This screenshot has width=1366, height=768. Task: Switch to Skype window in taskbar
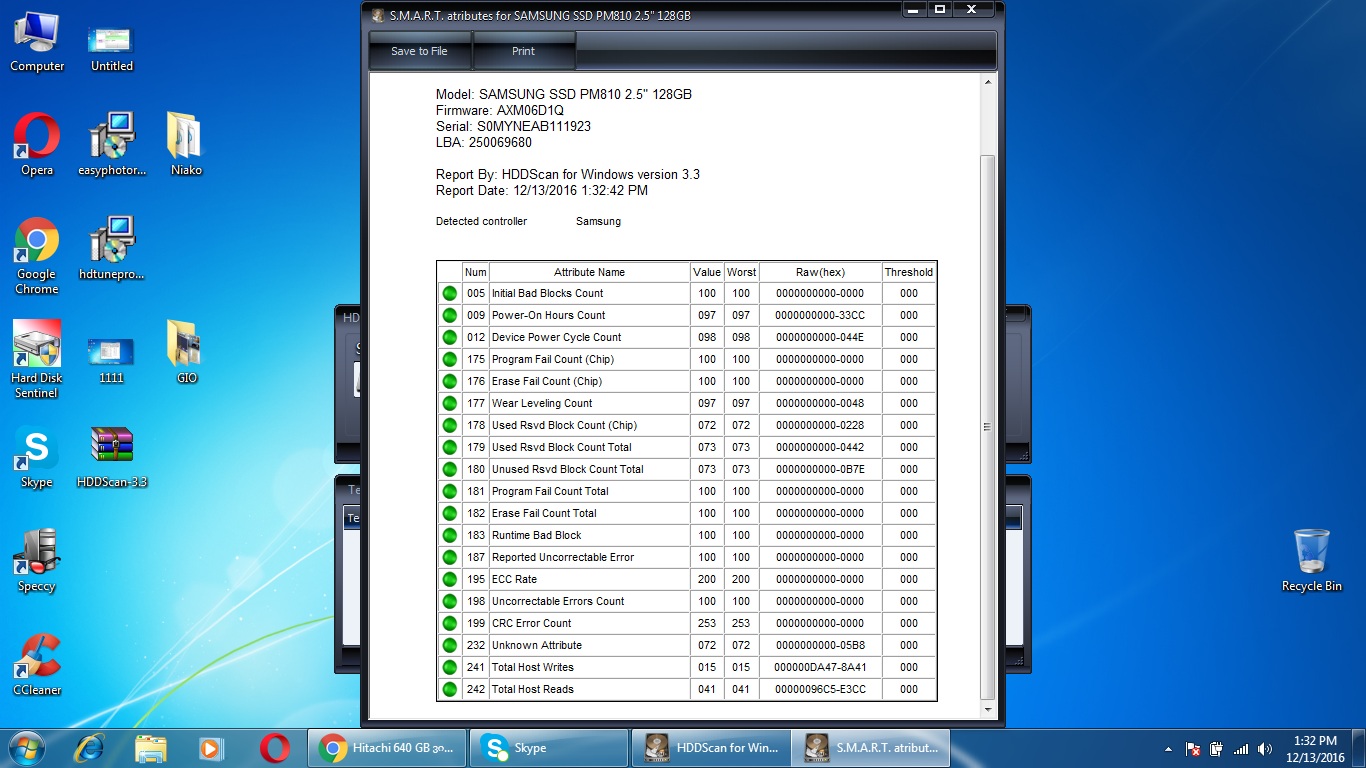pyautogui.click(x=549, y=747)
